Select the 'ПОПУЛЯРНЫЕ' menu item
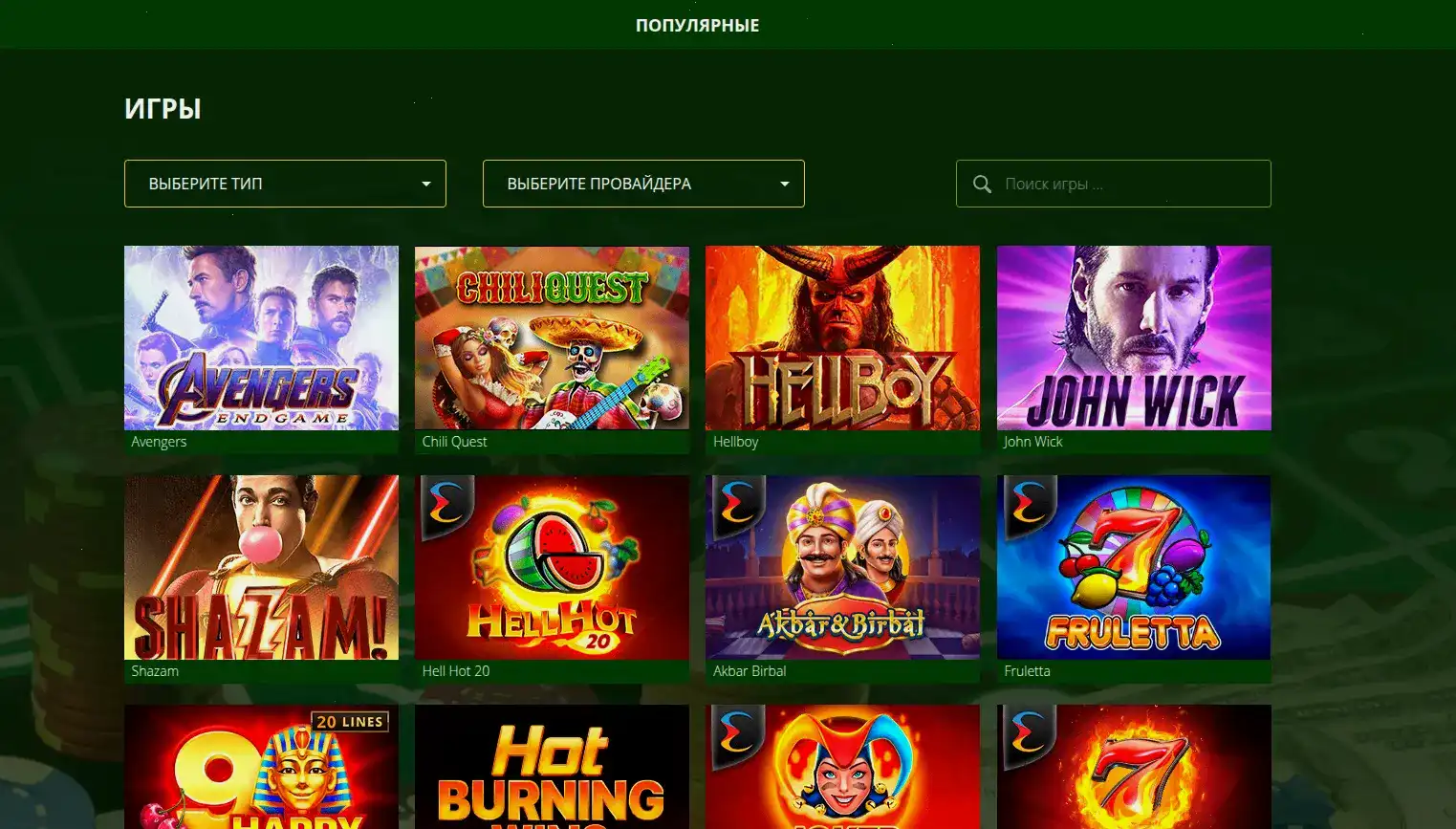 pyautogui.click(x=697, y=25)
